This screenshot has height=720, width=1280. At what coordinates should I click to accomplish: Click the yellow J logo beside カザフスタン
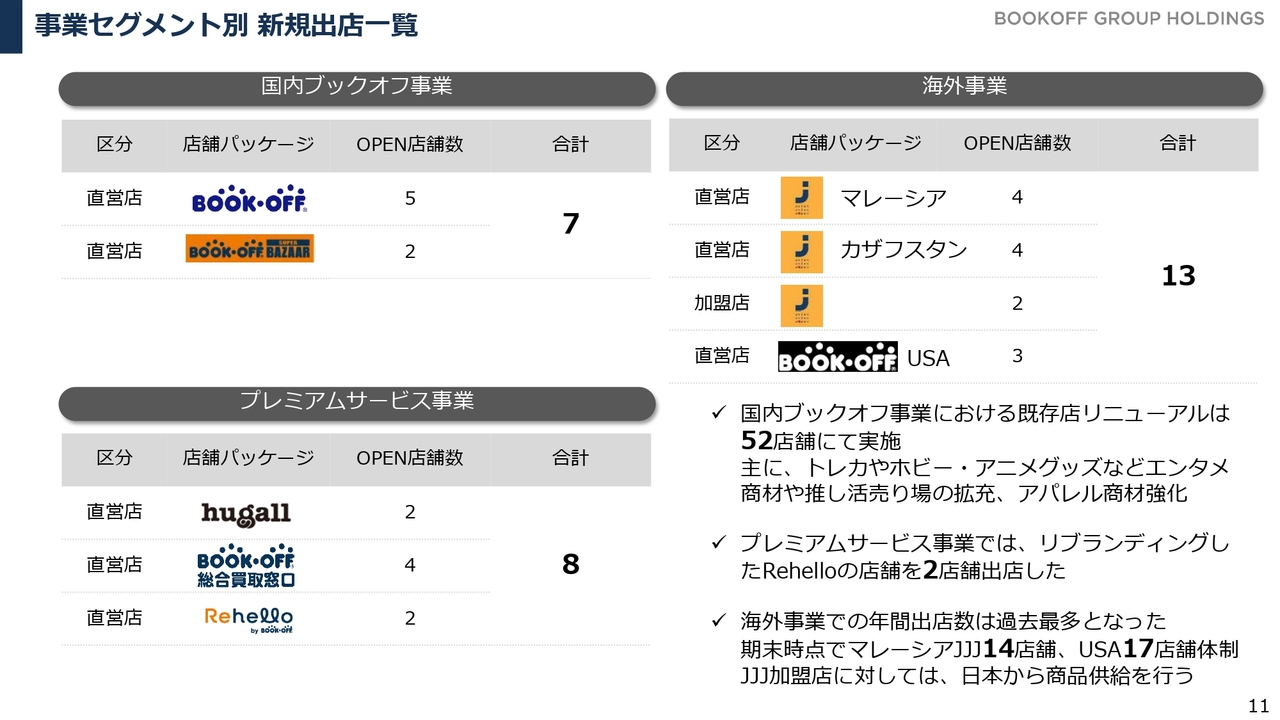801,252
